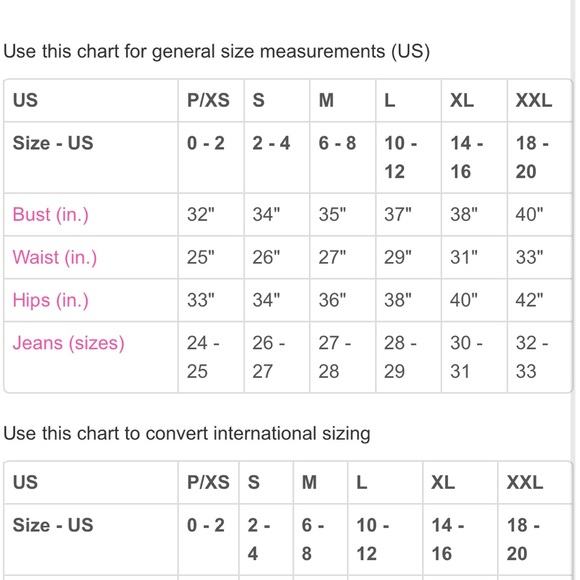Click the Jeans (sizes) link

point(68,343)
